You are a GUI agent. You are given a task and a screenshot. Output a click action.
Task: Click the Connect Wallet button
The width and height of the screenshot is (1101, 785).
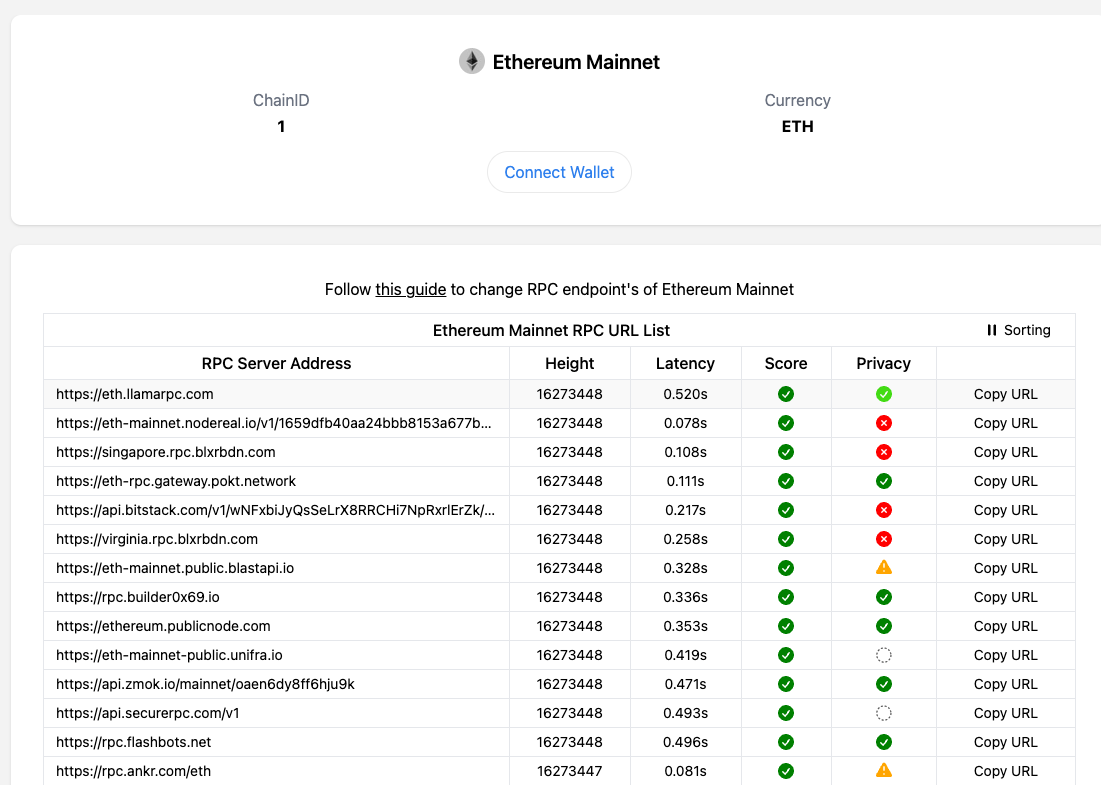[559, 172]
